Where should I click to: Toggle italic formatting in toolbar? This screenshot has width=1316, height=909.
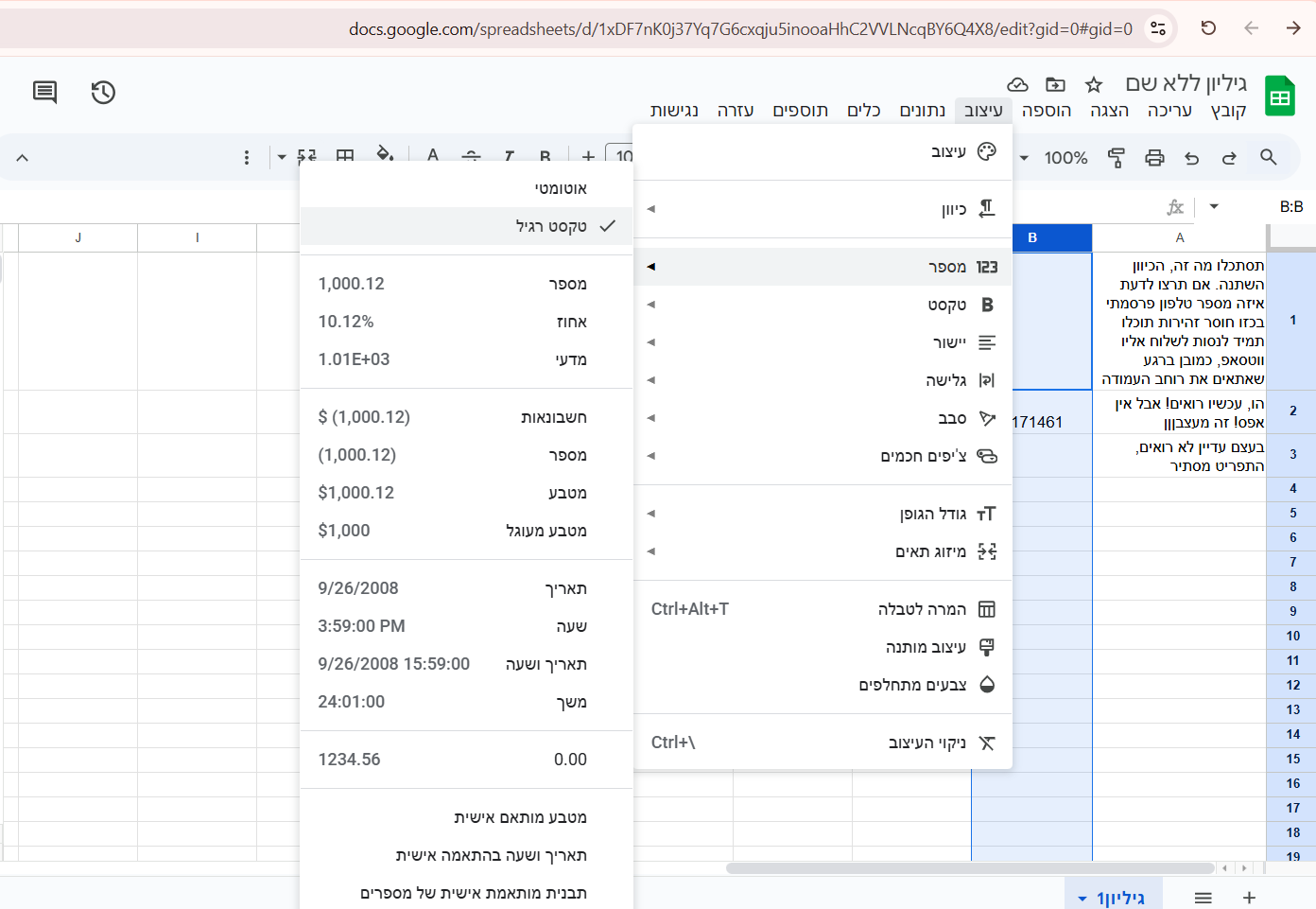tap(509, 156)
